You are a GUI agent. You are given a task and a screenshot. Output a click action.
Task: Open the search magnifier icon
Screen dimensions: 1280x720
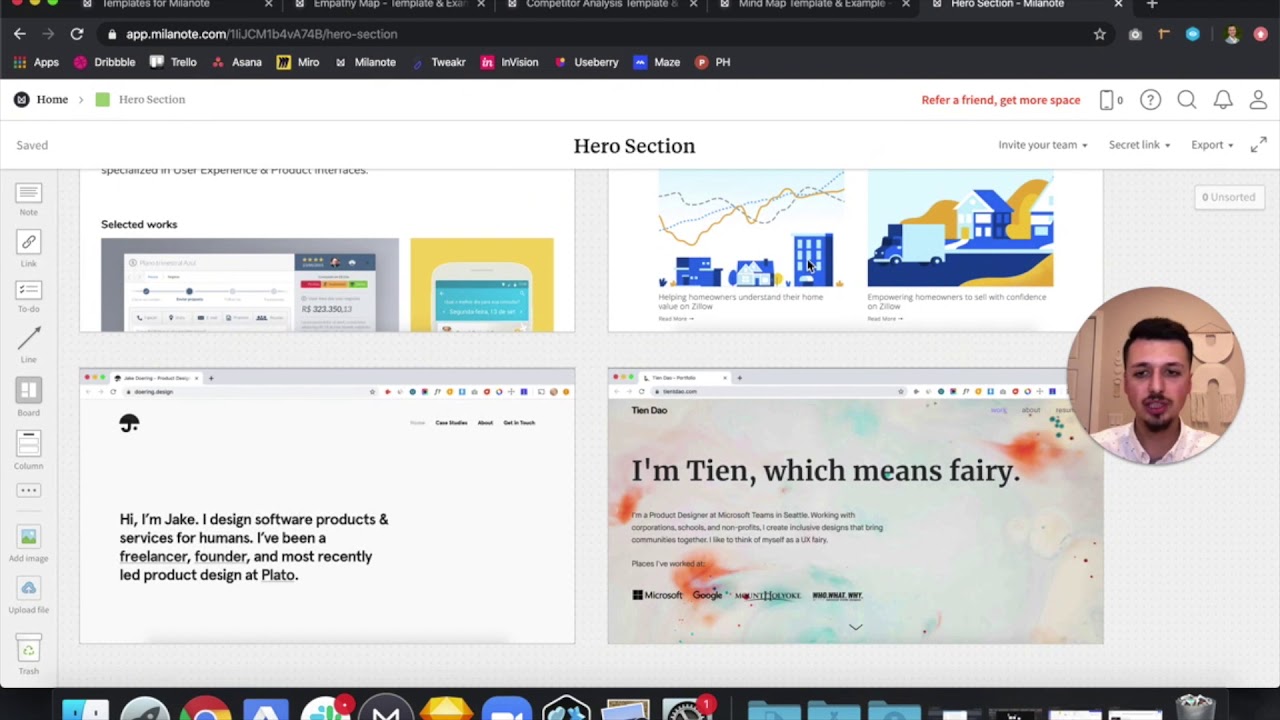pyautogui.click(x=1186, y=100)
